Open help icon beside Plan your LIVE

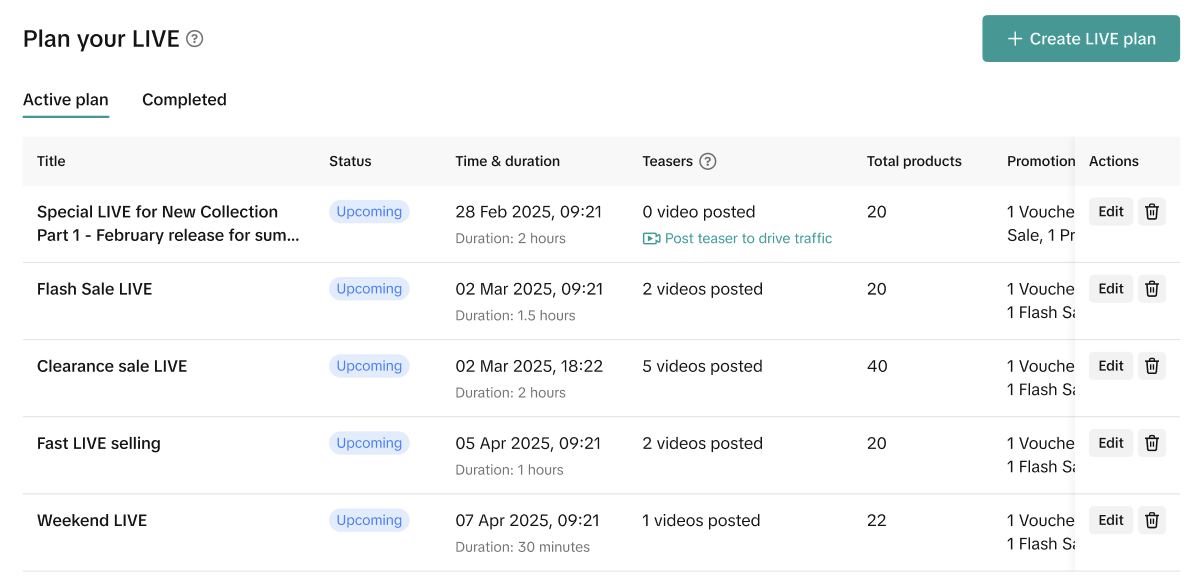point(195,39)
